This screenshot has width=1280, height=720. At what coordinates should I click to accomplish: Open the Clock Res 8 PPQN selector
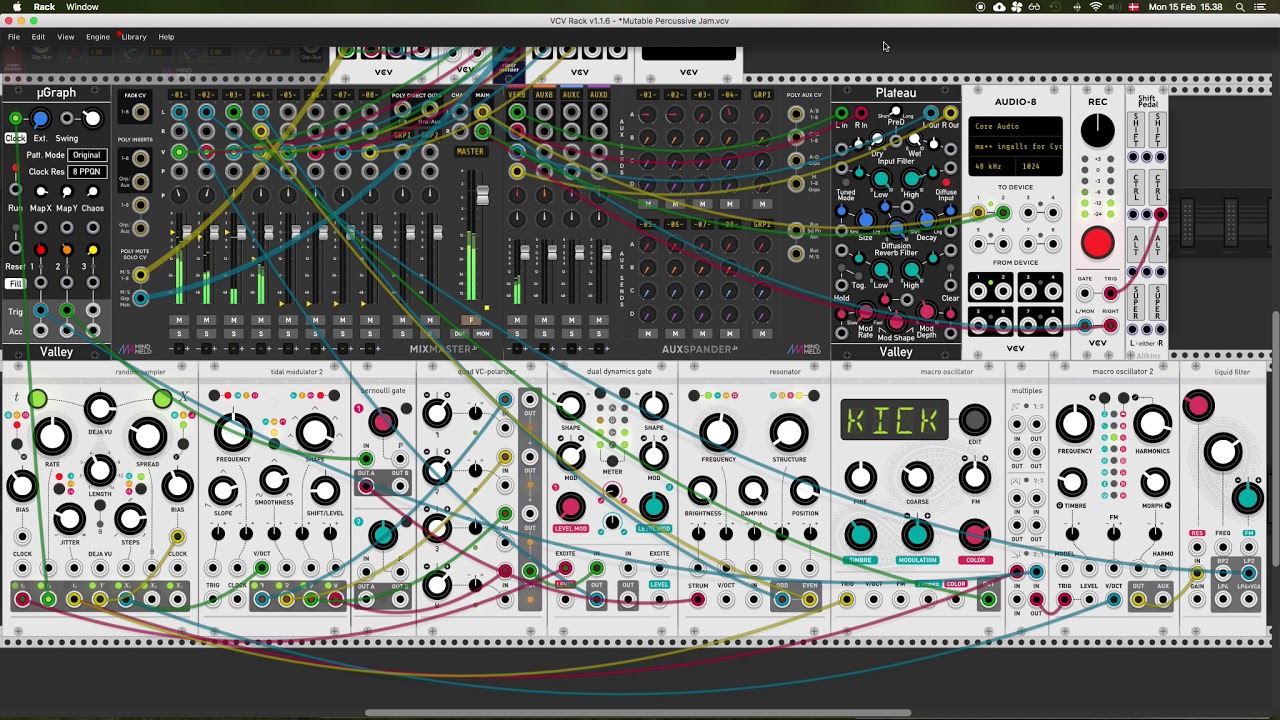click(85, 171)
